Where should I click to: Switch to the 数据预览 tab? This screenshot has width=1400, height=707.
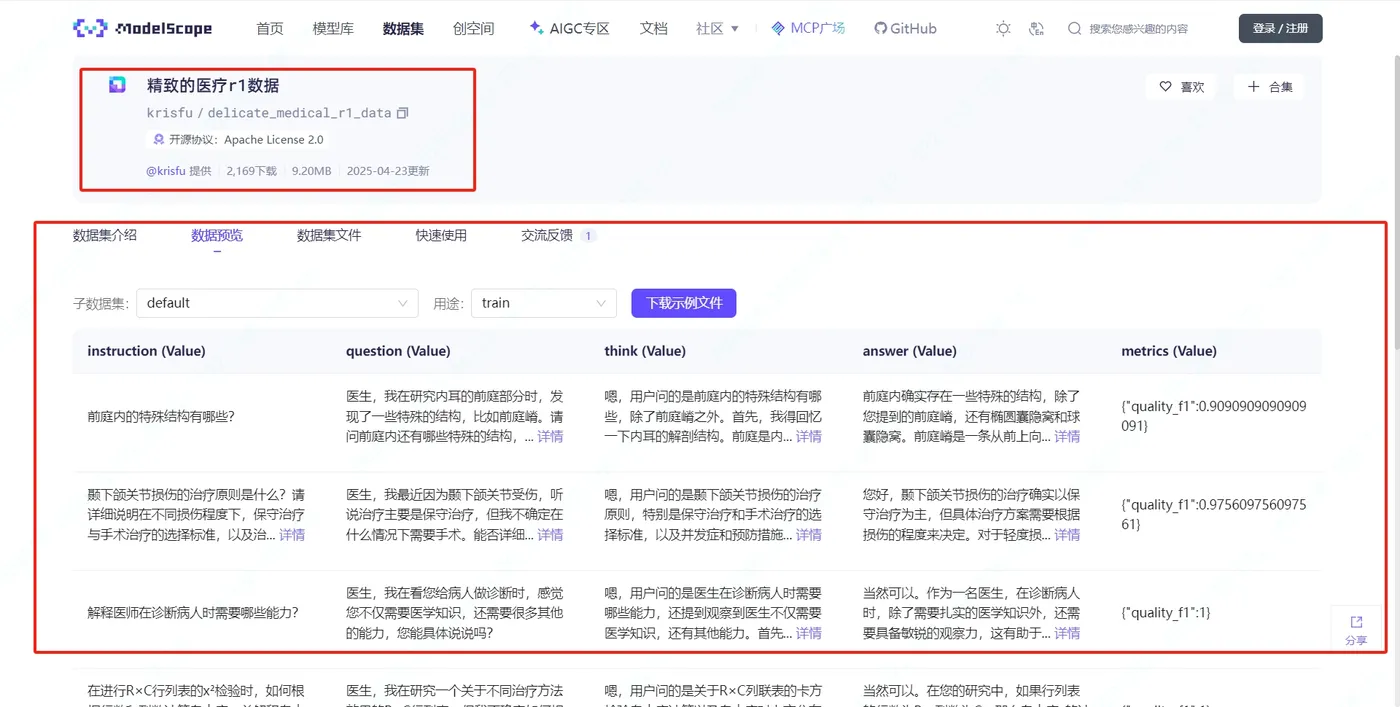click(217, 236)
